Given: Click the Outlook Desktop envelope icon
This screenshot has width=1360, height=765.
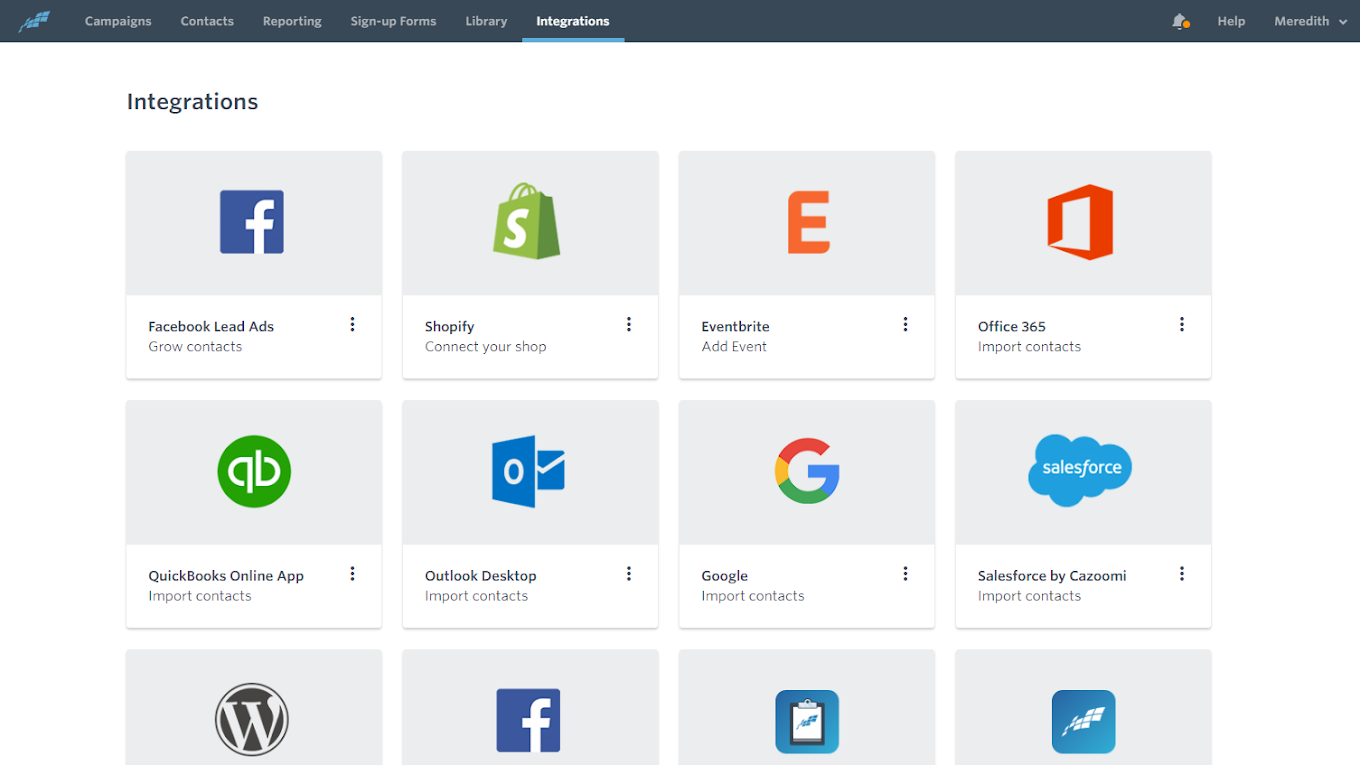Looking at the screenshot, I should point(528,471).
